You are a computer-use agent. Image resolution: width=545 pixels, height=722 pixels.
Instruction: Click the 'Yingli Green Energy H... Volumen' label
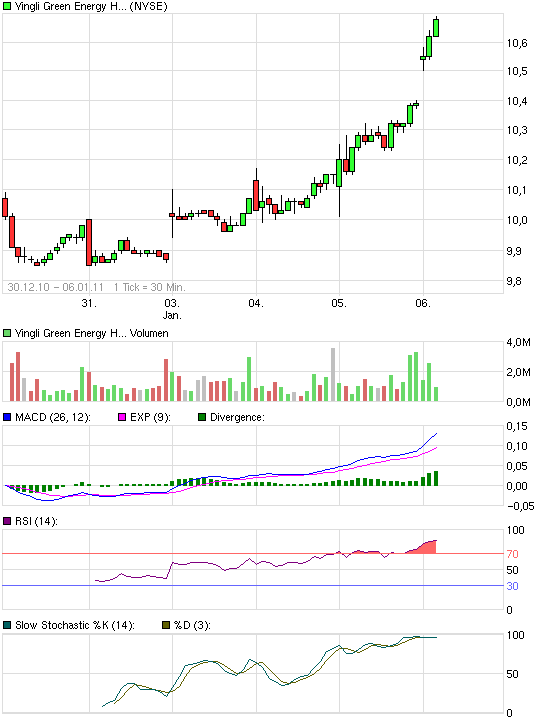click(x=92, y=333)
